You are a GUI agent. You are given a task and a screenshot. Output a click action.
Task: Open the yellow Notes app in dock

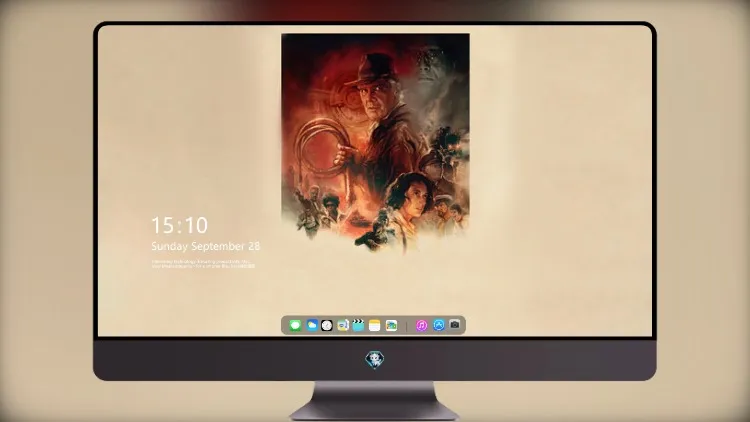tap(375, 325)
